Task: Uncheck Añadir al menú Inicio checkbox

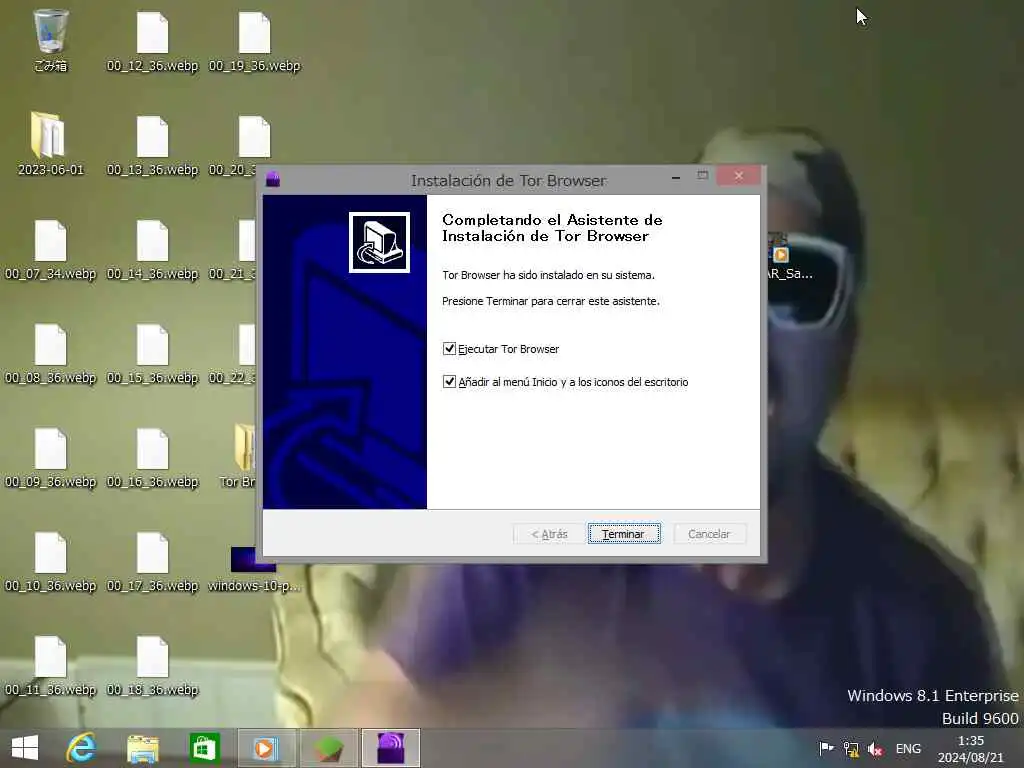Action: 449,381
